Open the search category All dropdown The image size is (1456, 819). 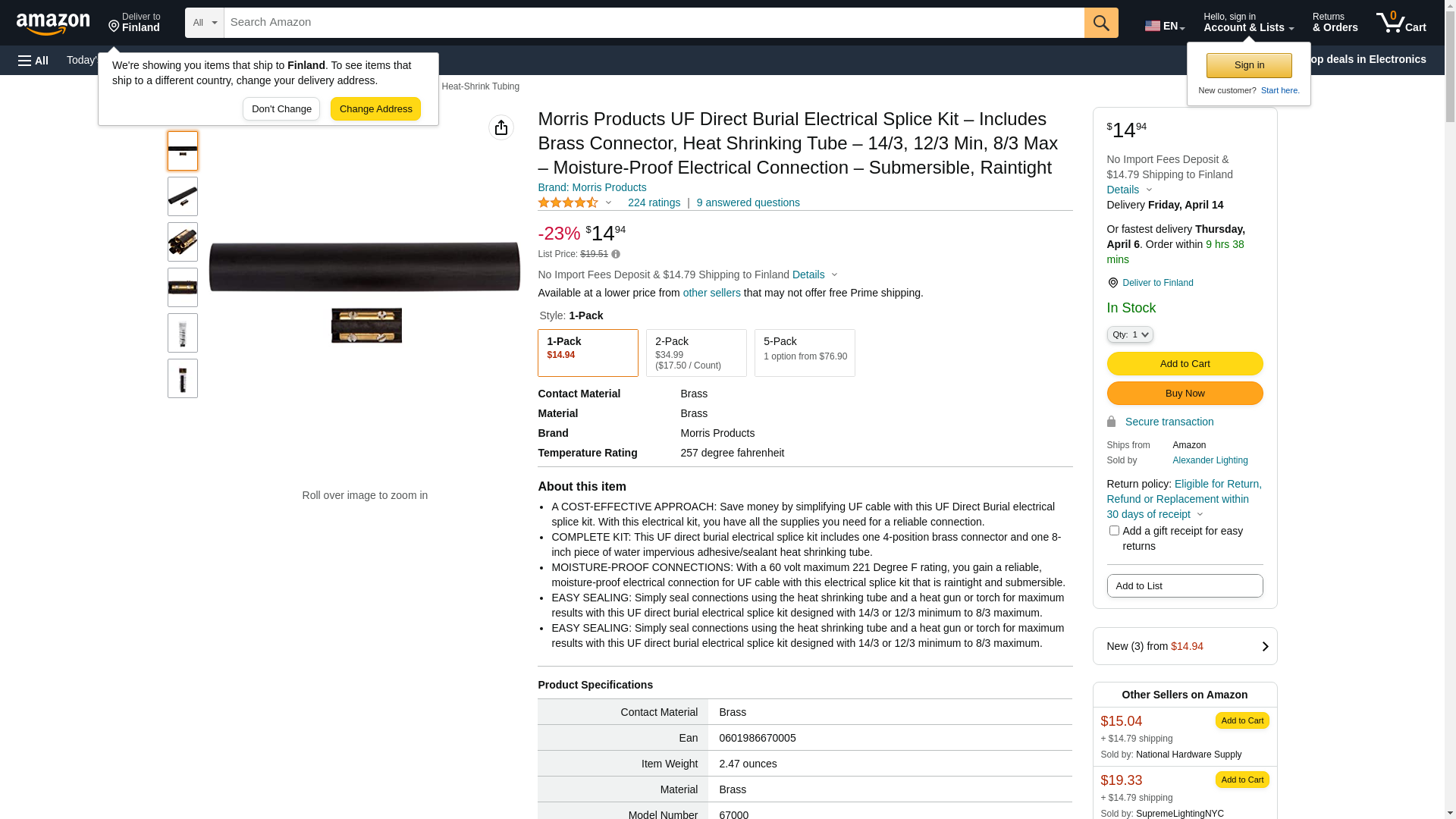coord(205,23)
